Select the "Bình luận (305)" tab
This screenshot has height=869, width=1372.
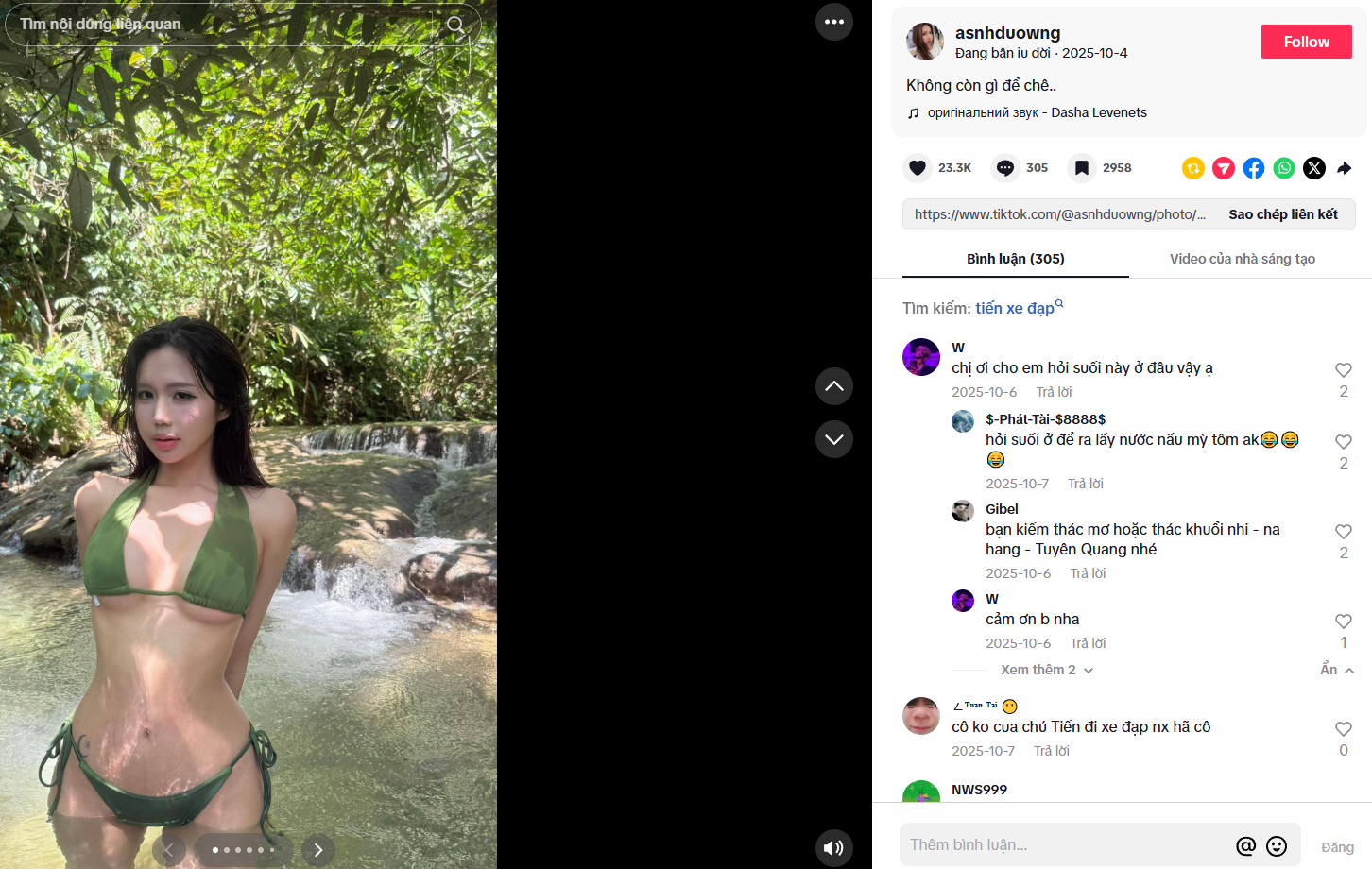1015,259
